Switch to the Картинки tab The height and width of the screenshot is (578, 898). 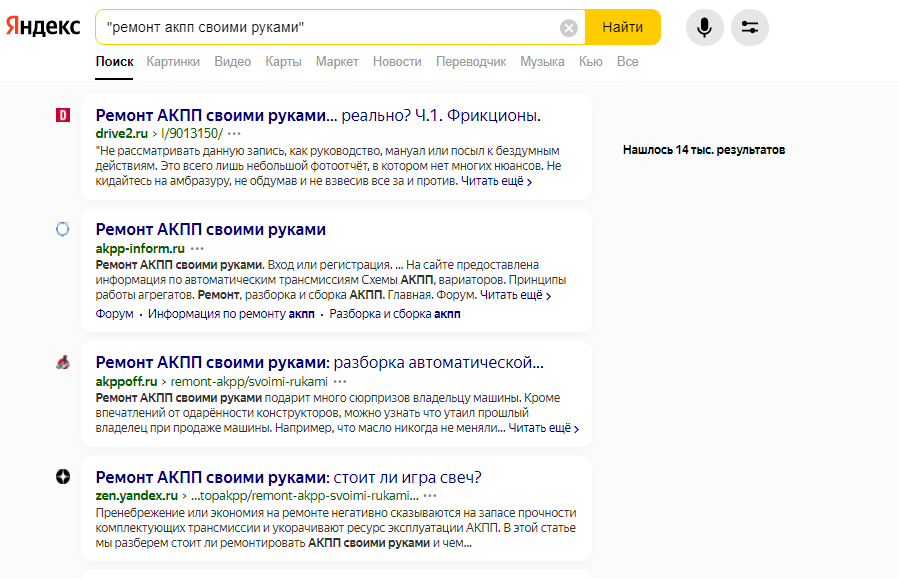click(173, 62)
